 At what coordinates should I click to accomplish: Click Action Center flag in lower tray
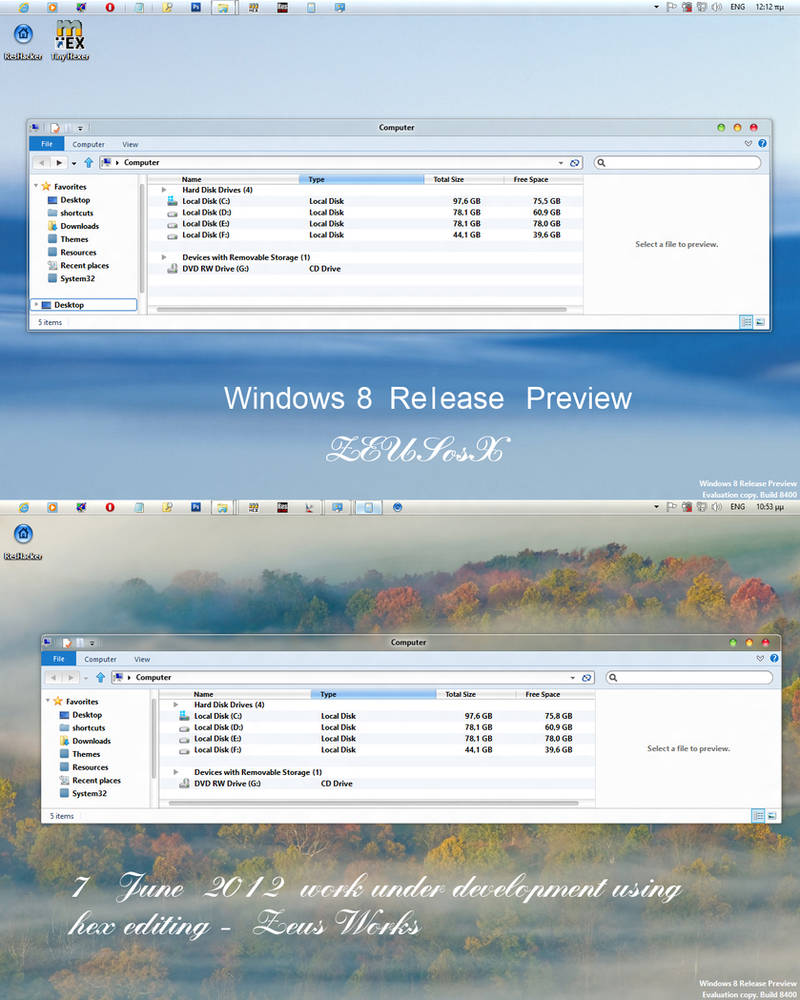pyautogui.click(x=671, y=507)
